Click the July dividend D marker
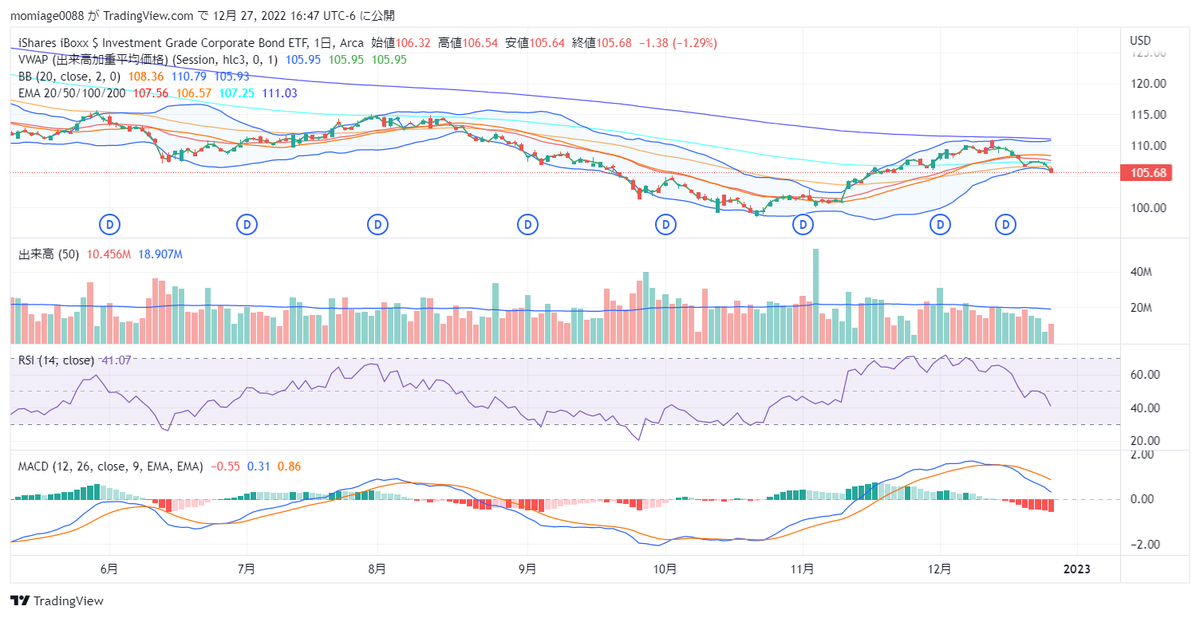1200x618 pixels. (x=247, y=224)
